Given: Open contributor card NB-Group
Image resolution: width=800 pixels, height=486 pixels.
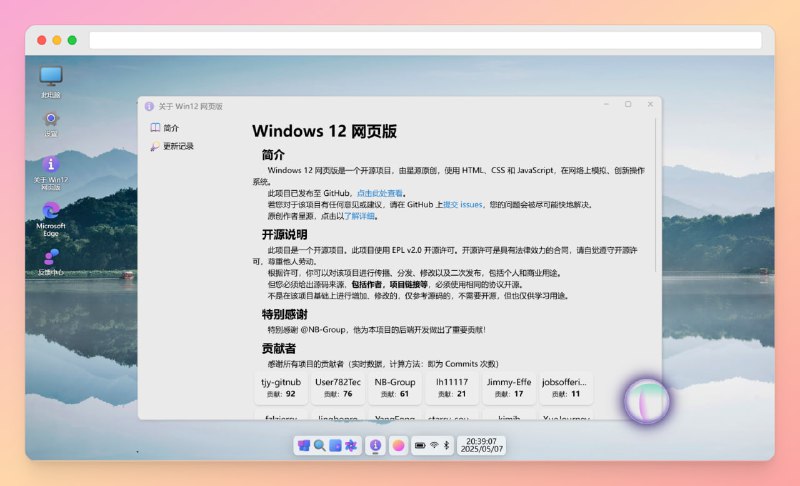Looking at the screenshot, I should [x=395, y=388].
